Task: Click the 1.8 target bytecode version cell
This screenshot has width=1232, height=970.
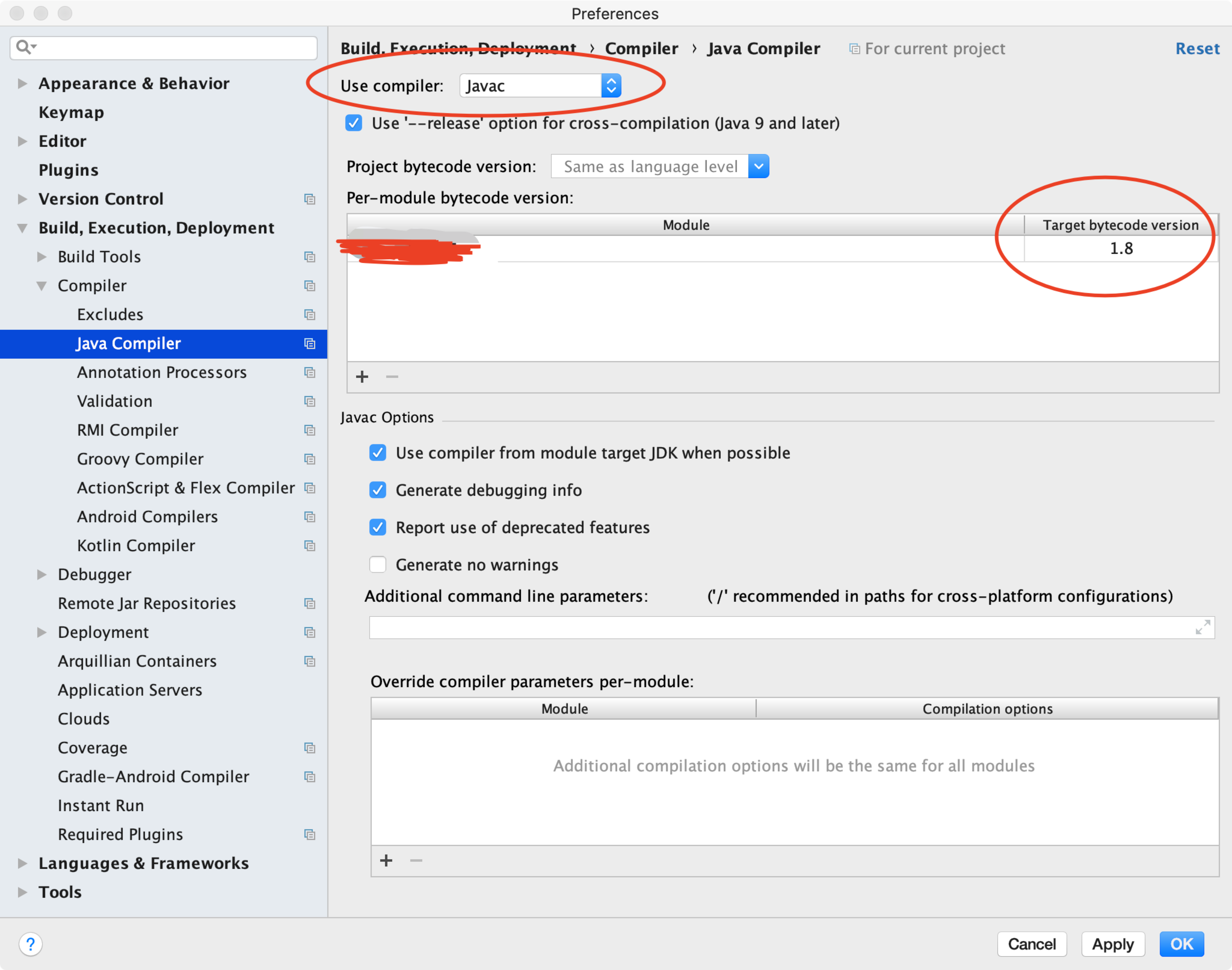Action: (1121, 249)
